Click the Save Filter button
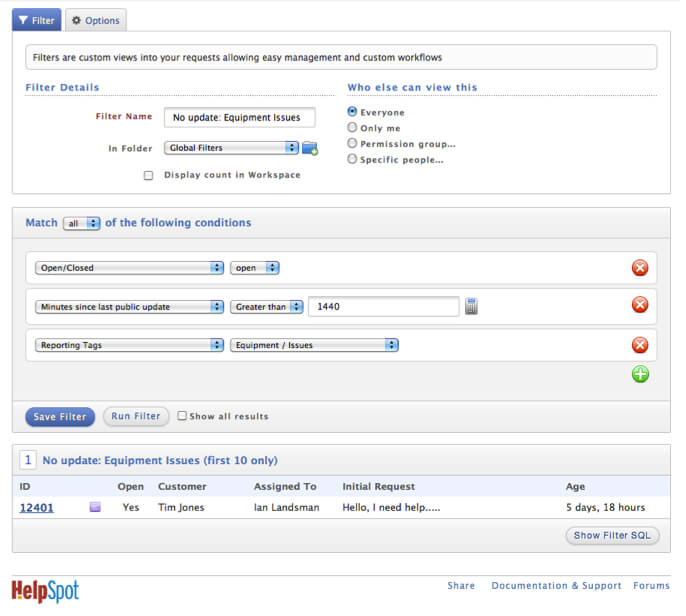686x616 pixels. click(60, 416)
